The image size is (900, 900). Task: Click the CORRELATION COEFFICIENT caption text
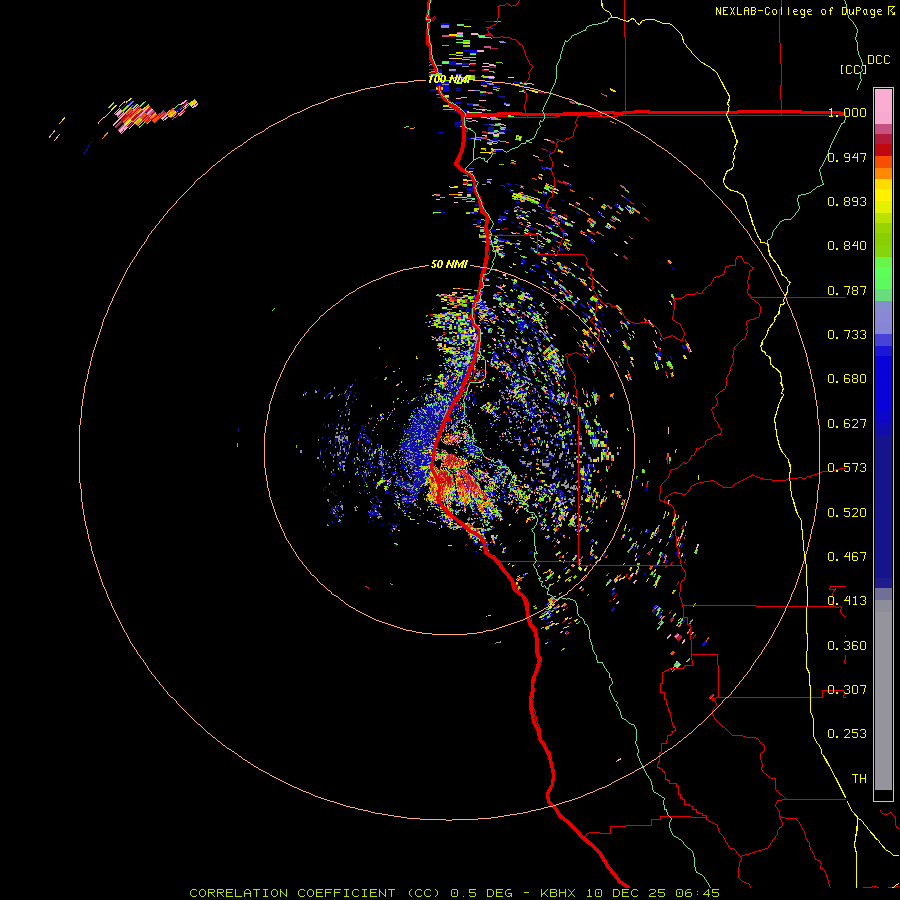(292, 893)
